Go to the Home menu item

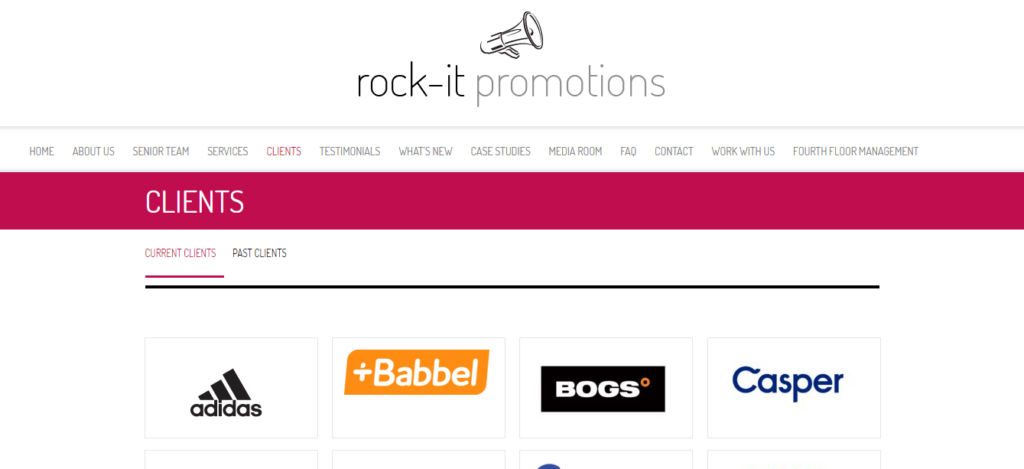point(42,152)
